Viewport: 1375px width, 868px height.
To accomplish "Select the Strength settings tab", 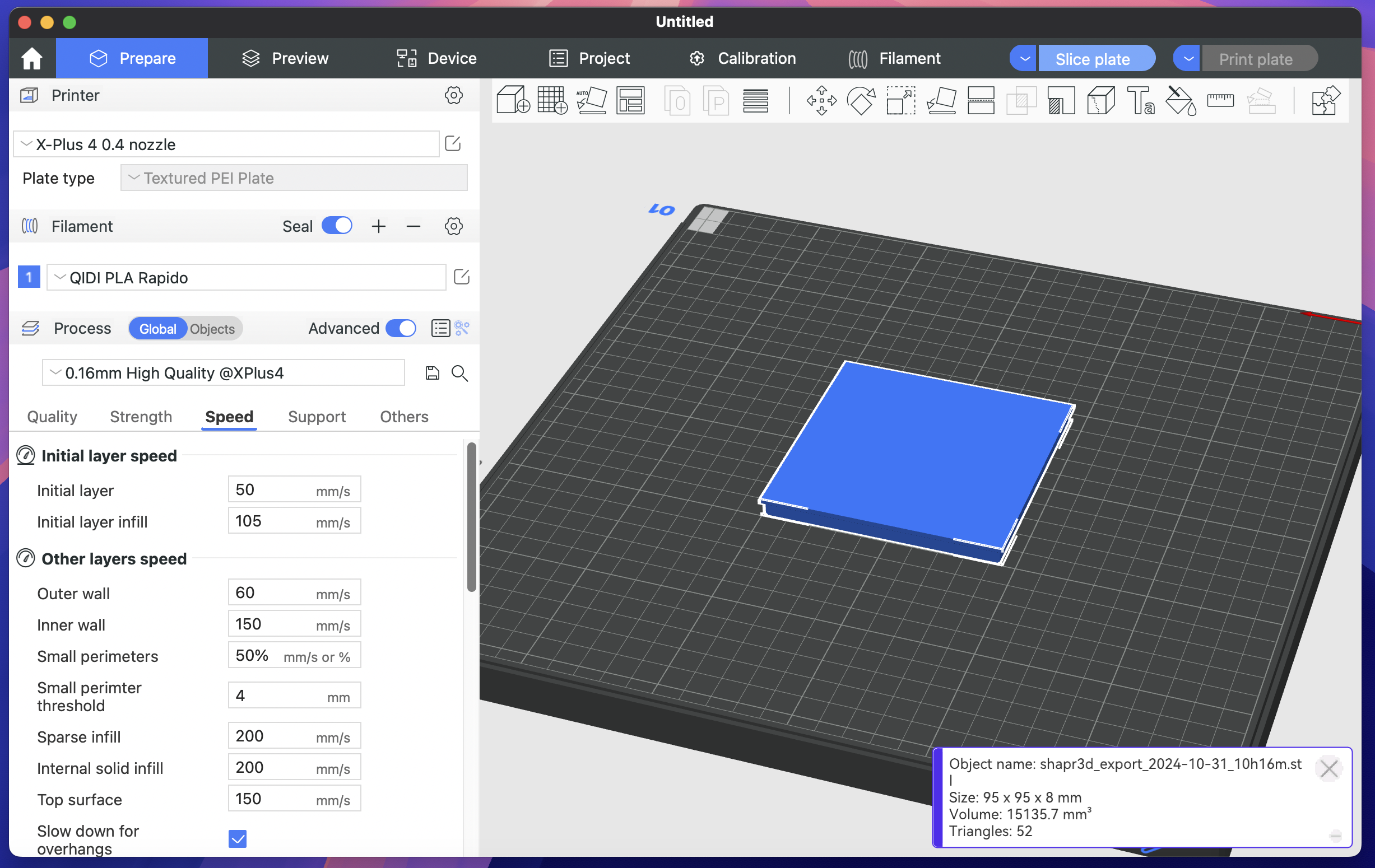I will (141, 416).
